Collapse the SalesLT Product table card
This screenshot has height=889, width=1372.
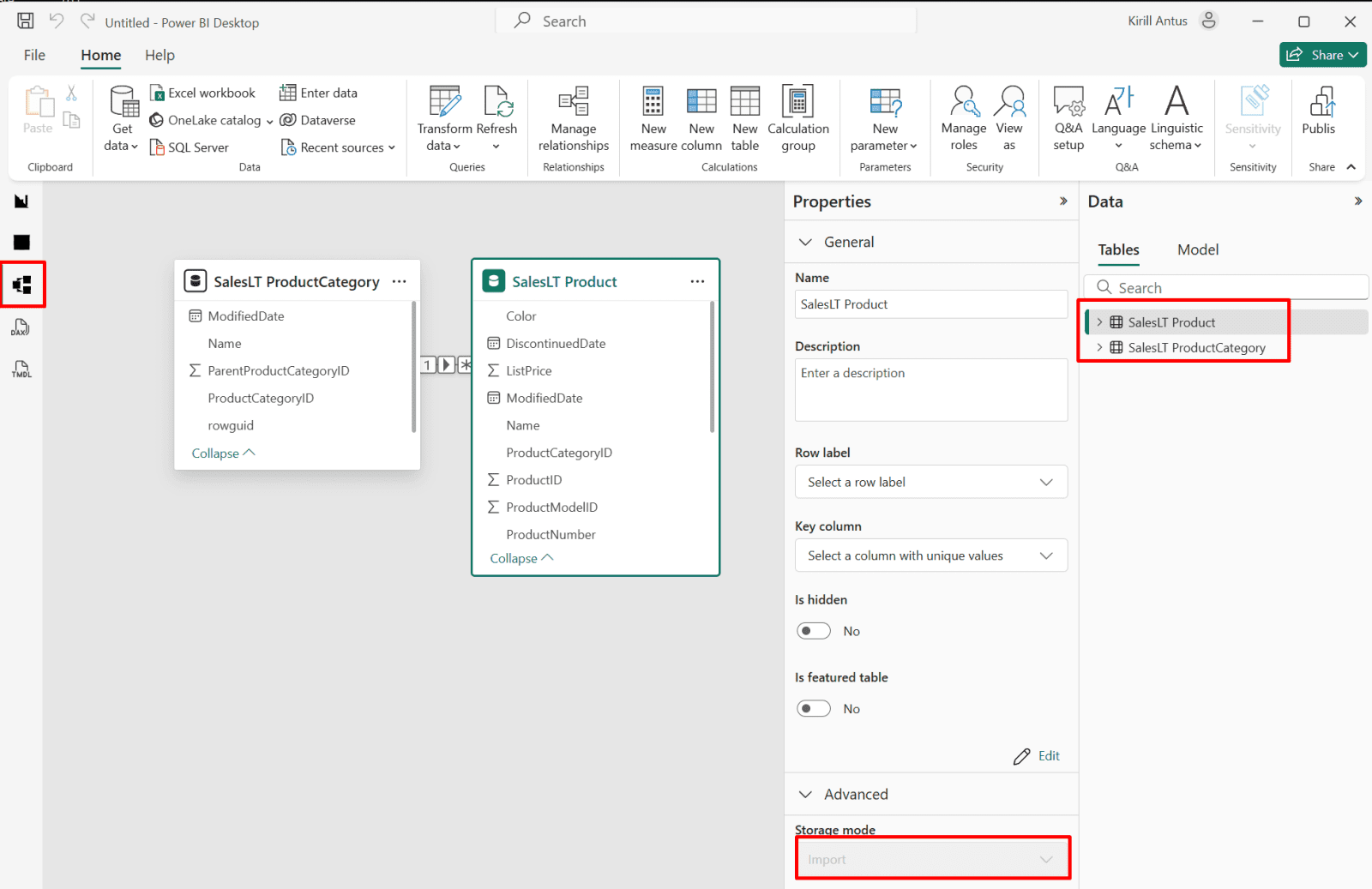pos(521,558)
